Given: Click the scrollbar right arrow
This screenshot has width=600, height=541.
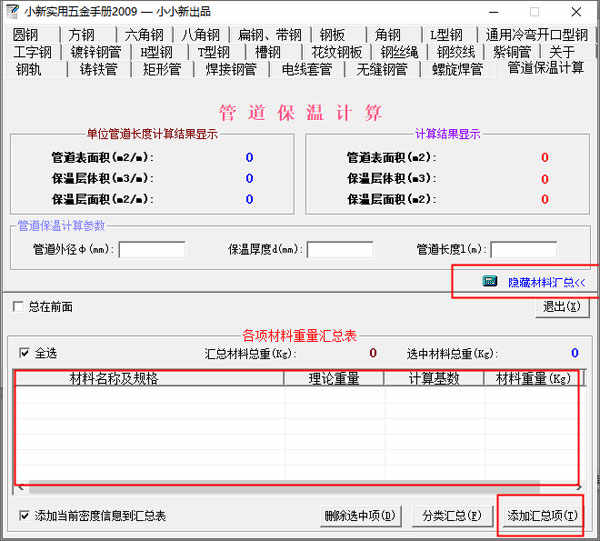Looking at the screenshot, I should point(579,487).
